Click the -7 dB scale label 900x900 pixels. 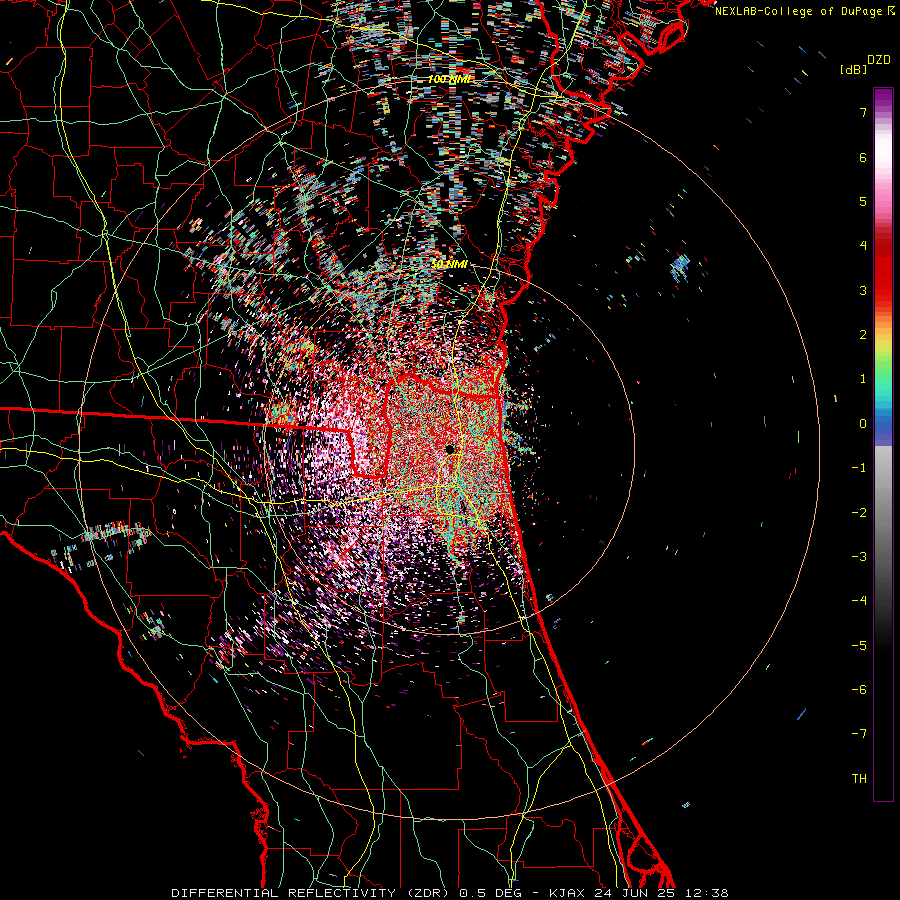click(859, 734)
